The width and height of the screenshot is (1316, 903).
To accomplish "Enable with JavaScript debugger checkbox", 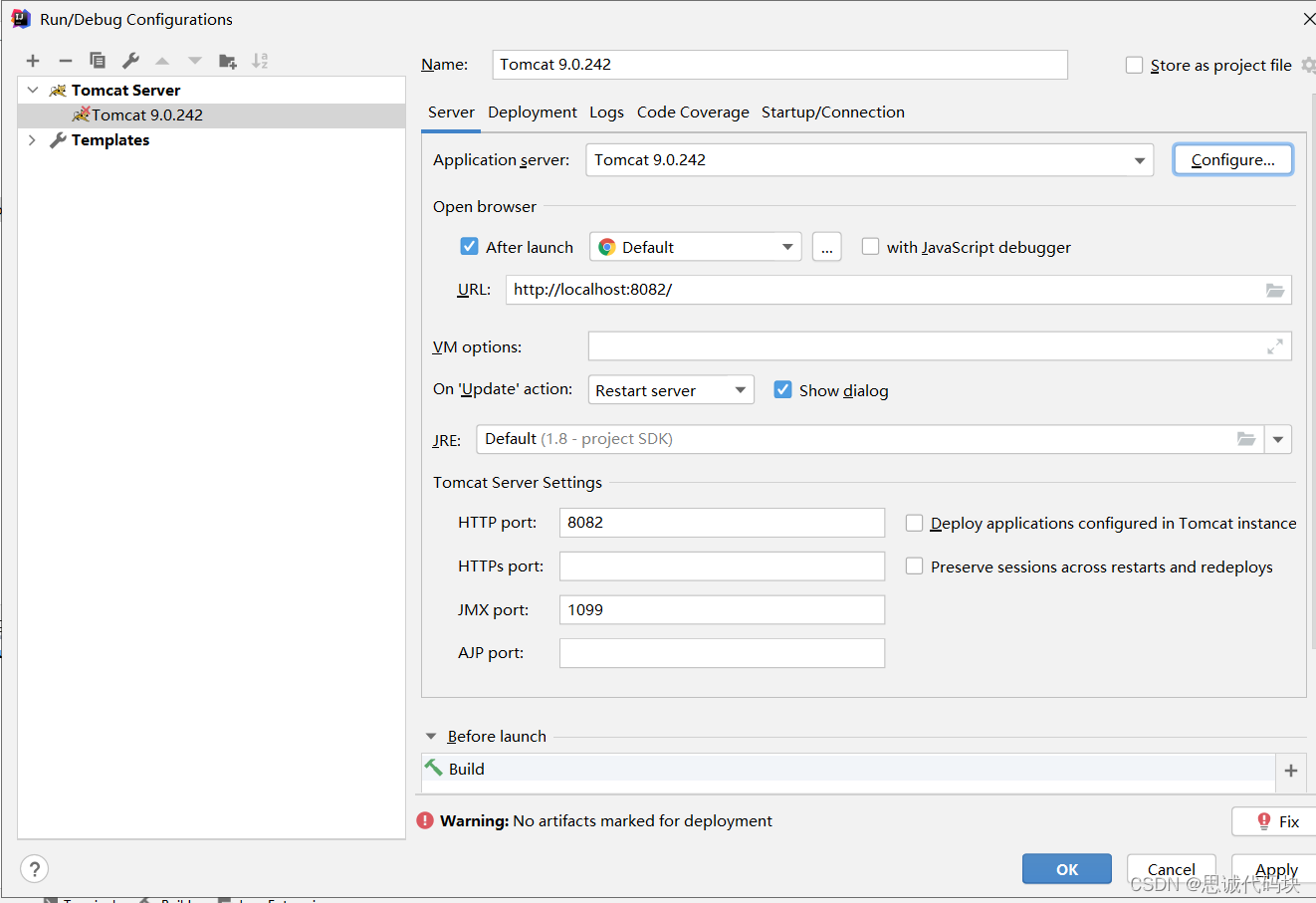I will pos(870,246).
